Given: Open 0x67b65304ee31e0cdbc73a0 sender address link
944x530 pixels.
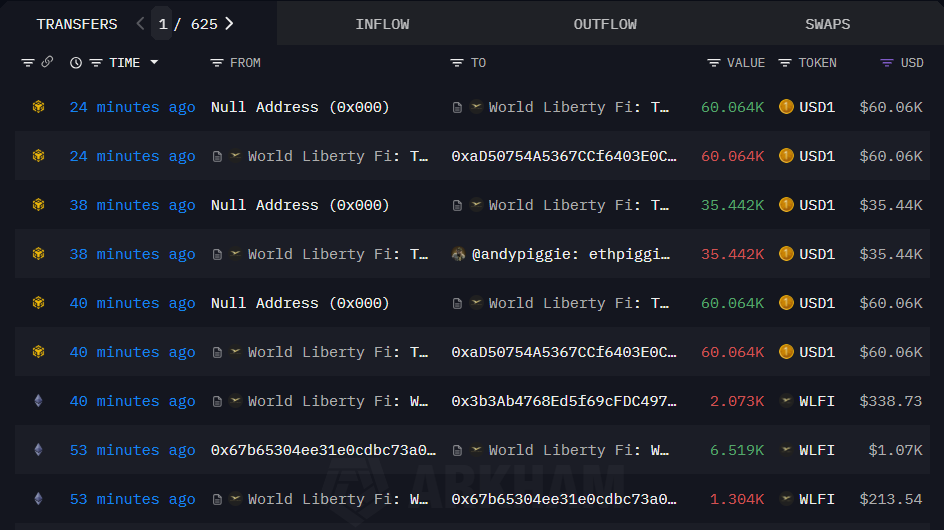Looking at the screenshot, I should click(x=323, y=450).
